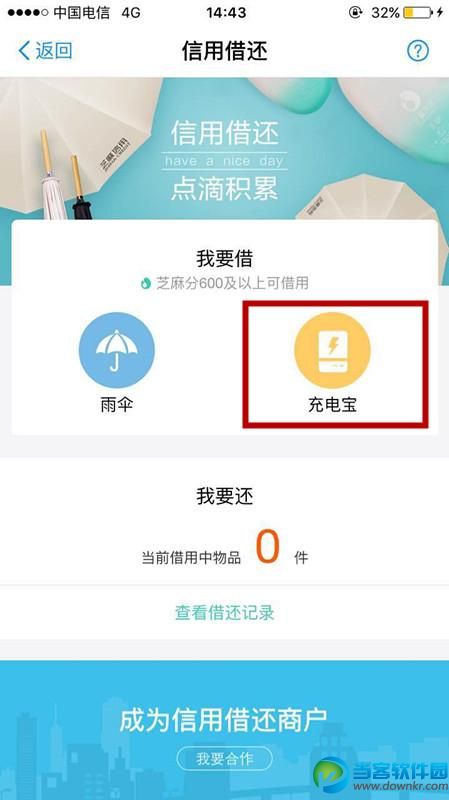Screen dimensions: 449x800
Task: Tap the small Sesame flame icon
Action: (x=146, y=283)
